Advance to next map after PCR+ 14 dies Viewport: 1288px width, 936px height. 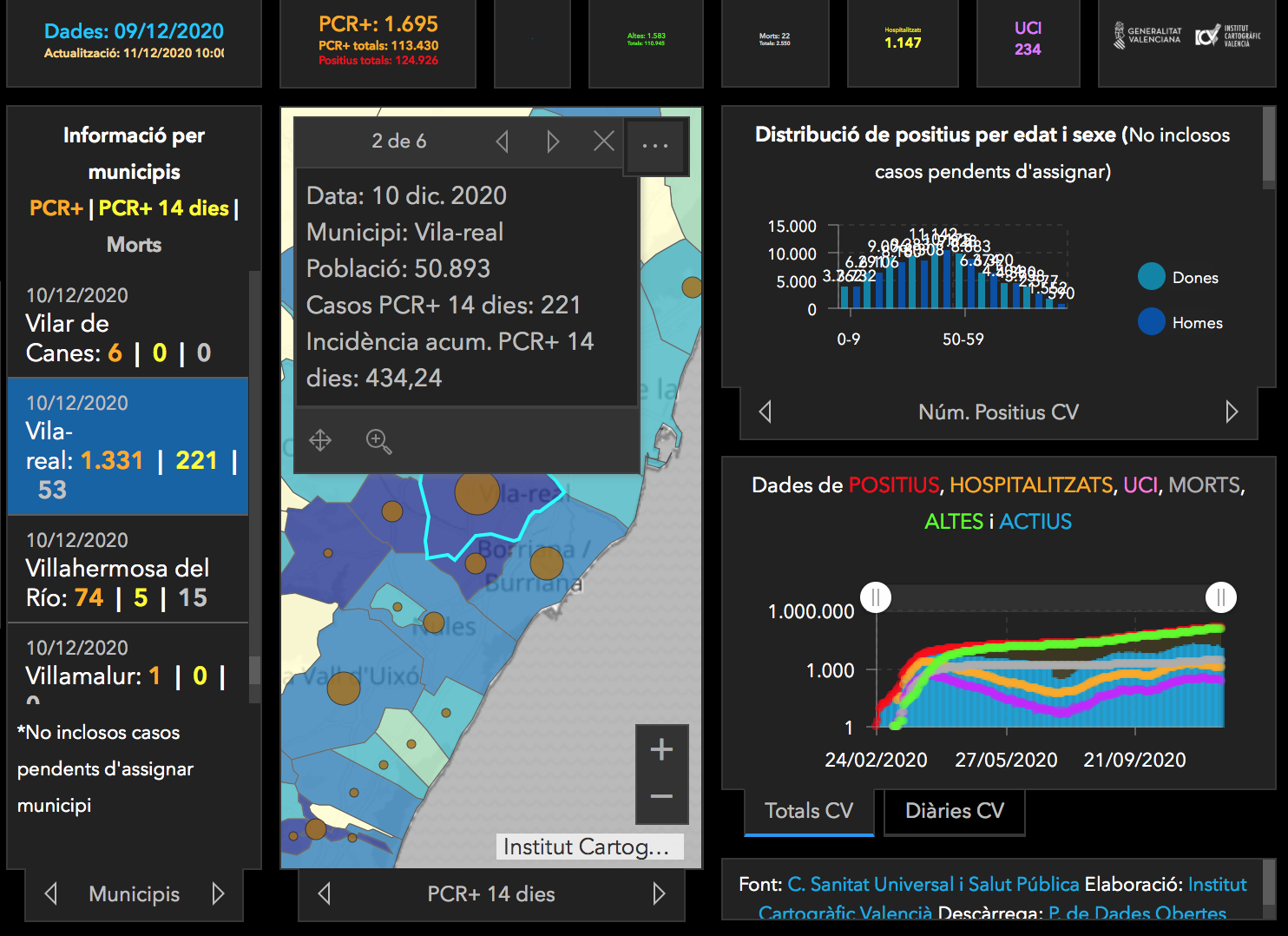(659, 893)
